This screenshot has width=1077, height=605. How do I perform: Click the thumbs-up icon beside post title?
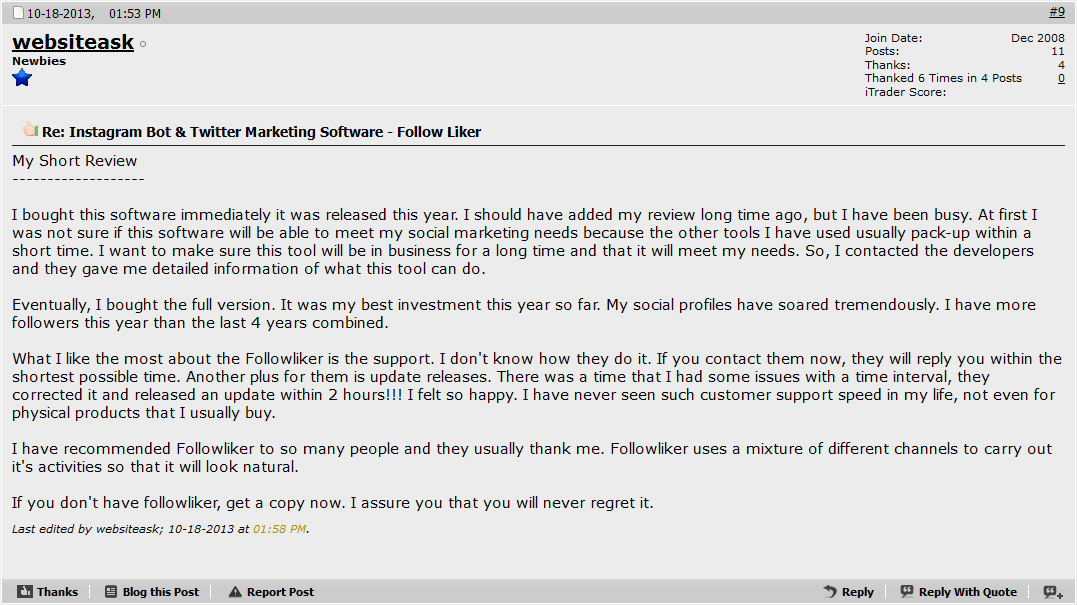click(x=30, y=129)
